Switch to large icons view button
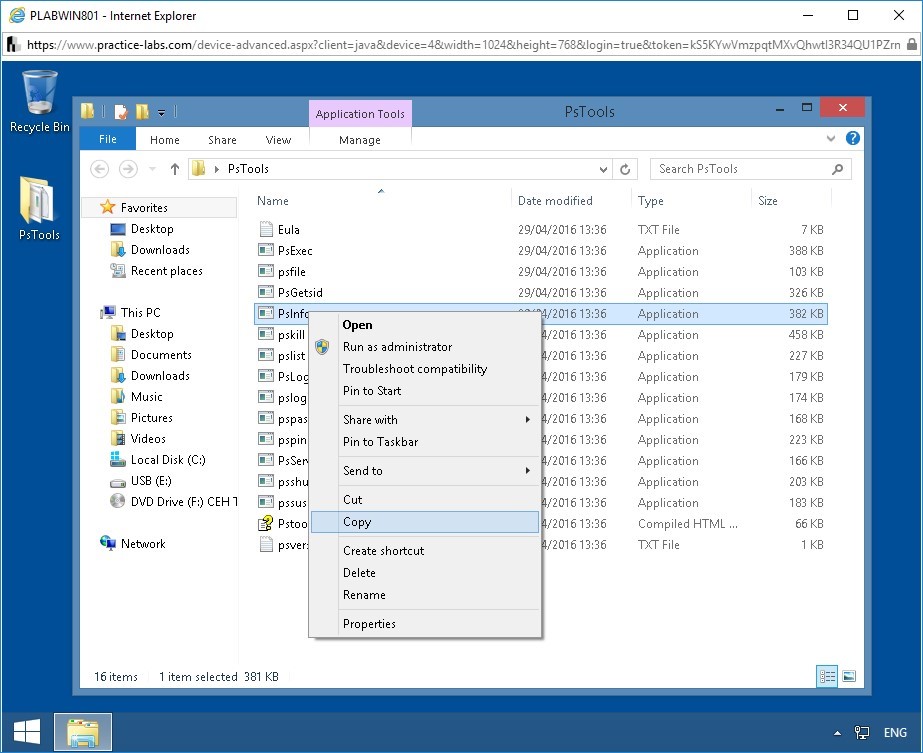This screenshot has height=753, width=923. click(848, 676)
